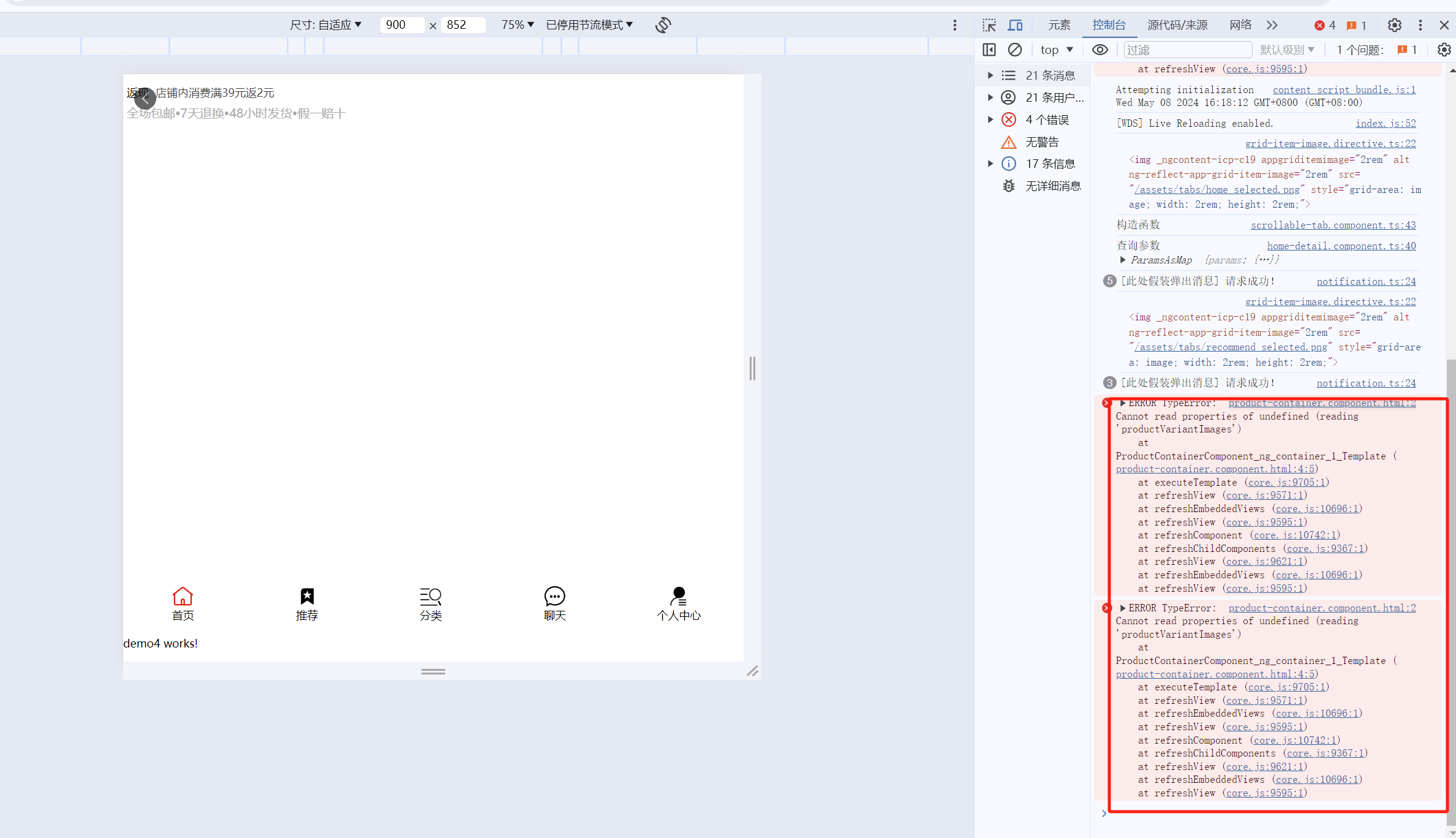Screen dimensions: 1456x838
Task: Click the 聊天 chat bubble icon
Action: (x=554, y=596)
